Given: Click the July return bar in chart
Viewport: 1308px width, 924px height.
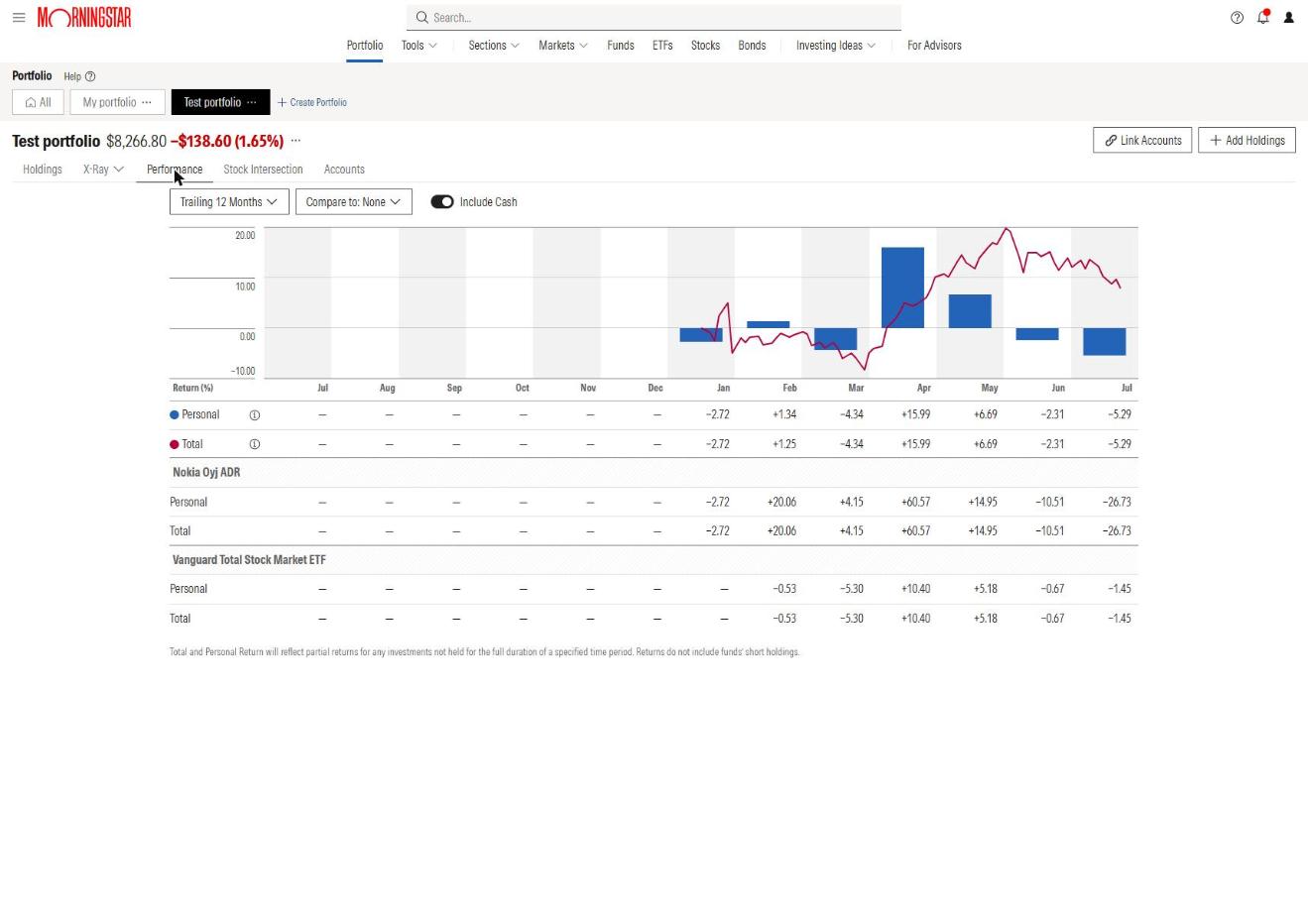Looking at the screenshot, I should pos(1105,341).
